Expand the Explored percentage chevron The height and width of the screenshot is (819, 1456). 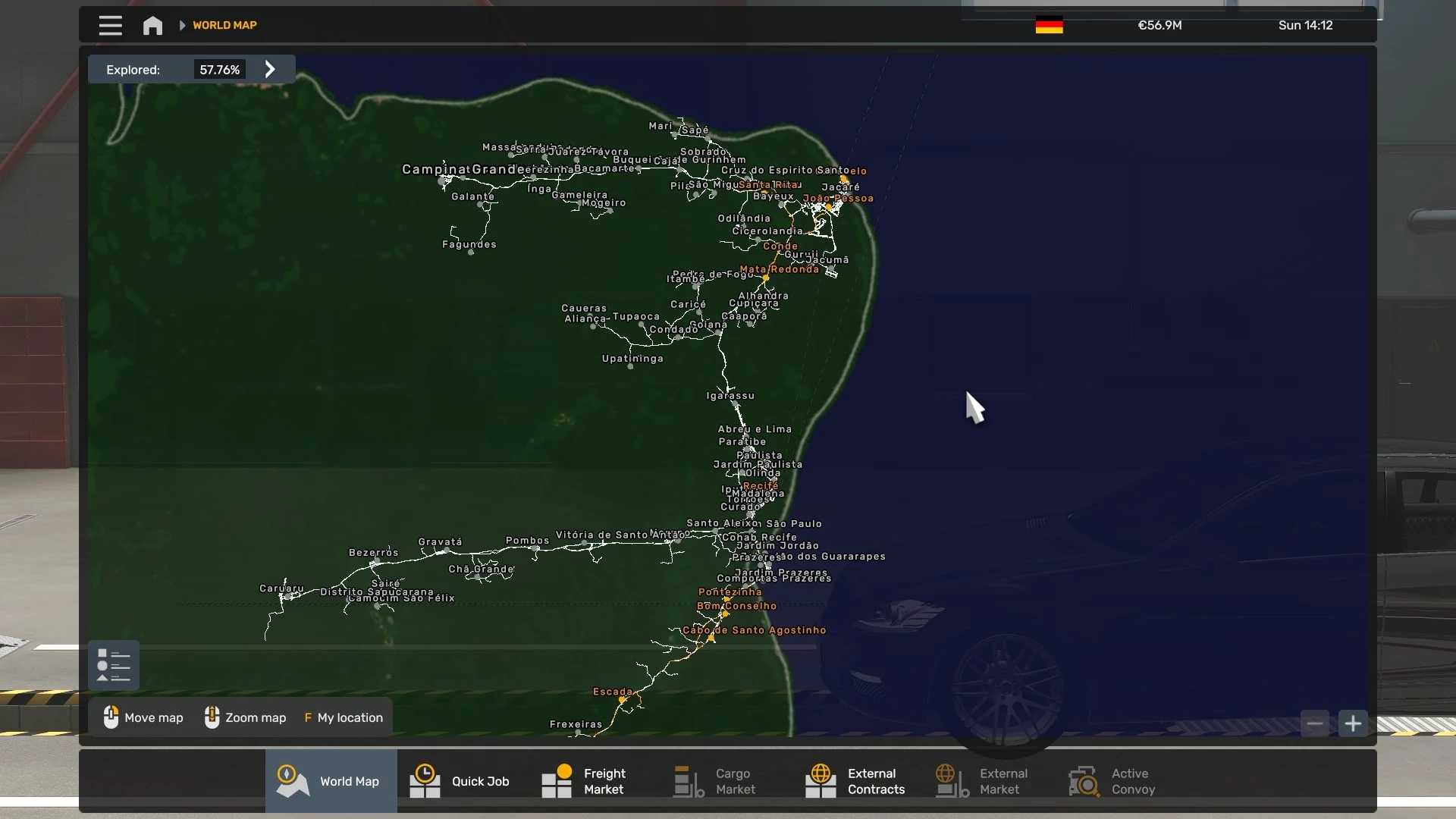(270, 70)
